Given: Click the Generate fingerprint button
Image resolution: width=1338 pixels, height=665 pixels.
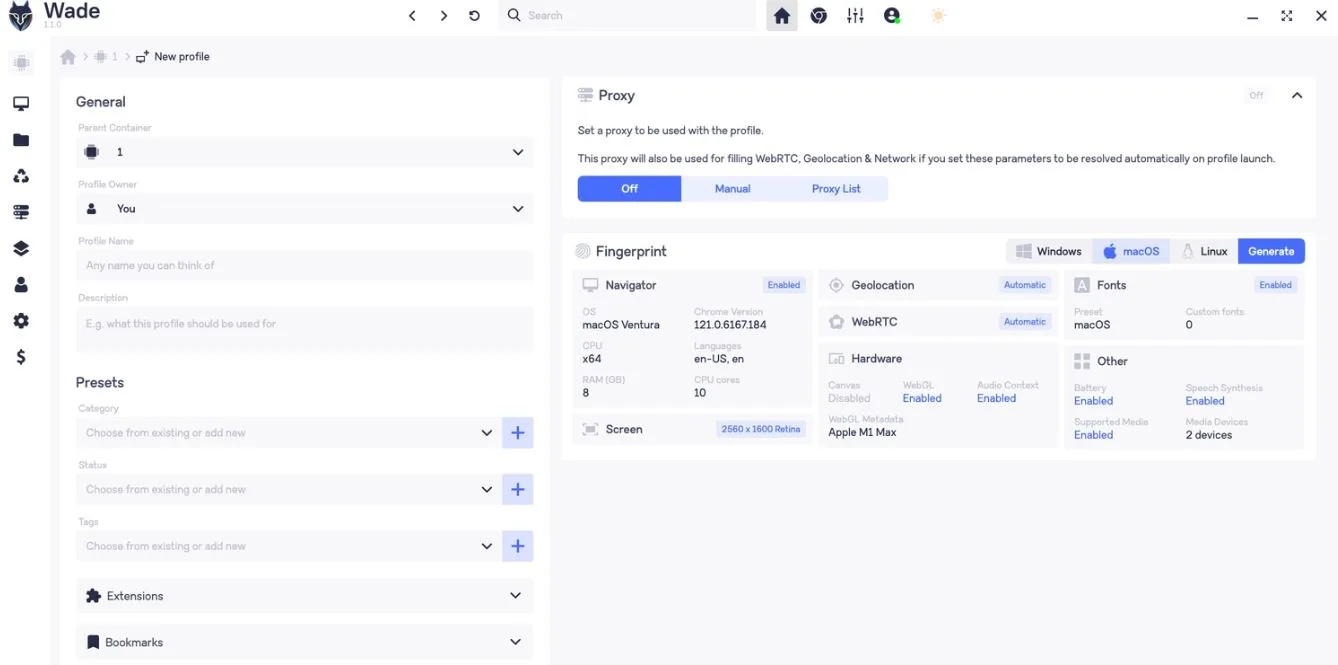Looking at the screenshot, I should [1271, 252].
